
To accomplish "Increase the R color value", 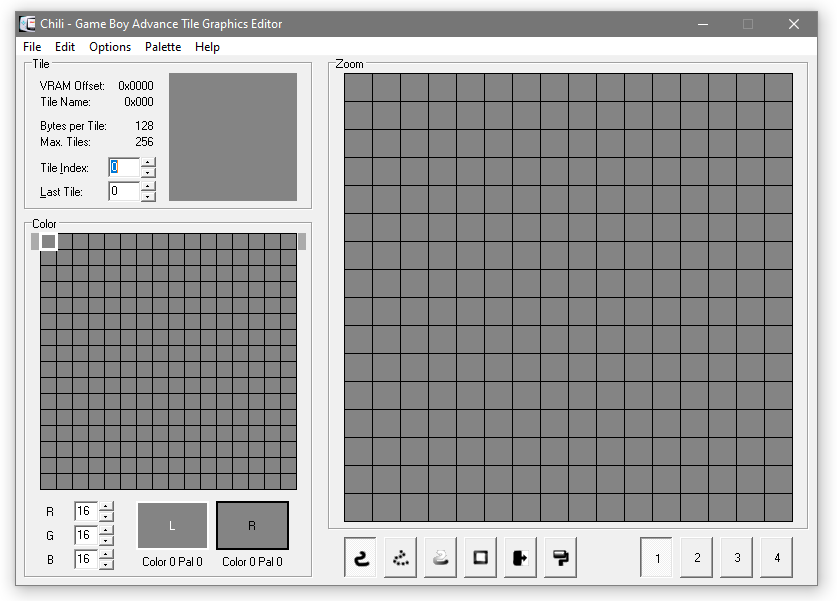I will [107, 506].
